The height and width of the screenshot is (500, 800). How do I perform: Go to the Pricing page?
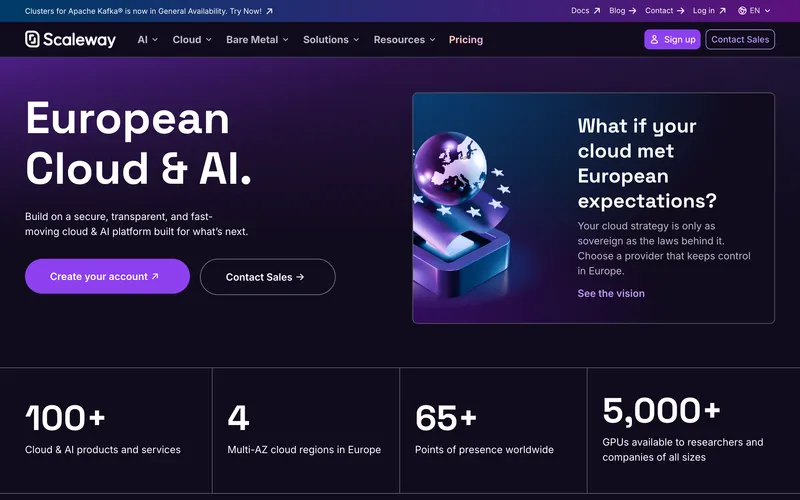(466, 39)
